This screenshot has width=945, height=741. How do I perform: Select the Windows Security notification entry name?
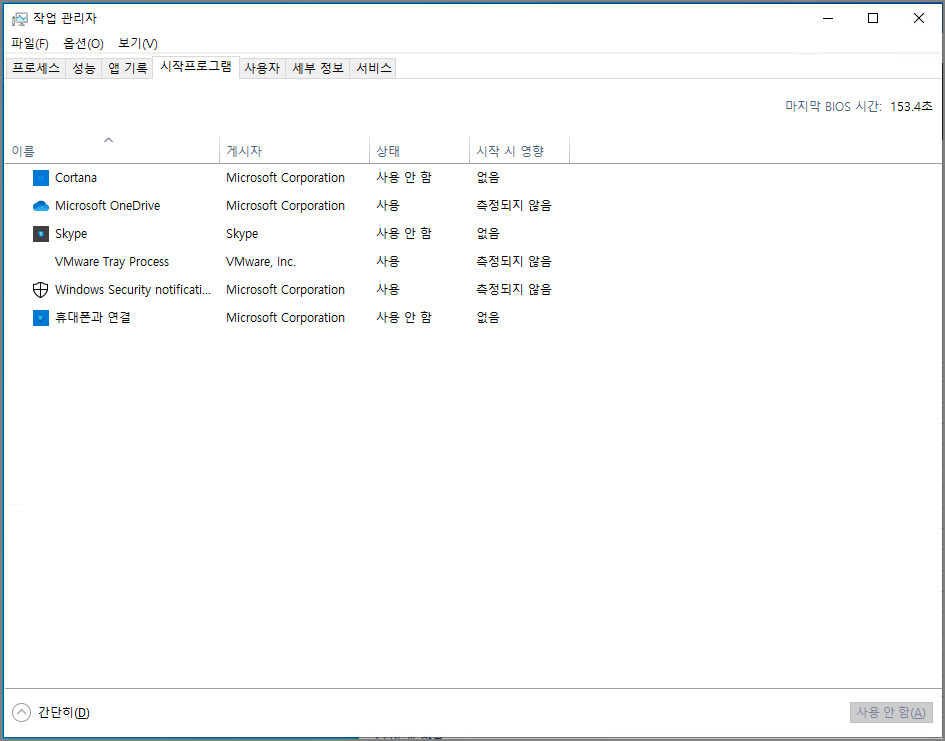(x=133, y=290)
